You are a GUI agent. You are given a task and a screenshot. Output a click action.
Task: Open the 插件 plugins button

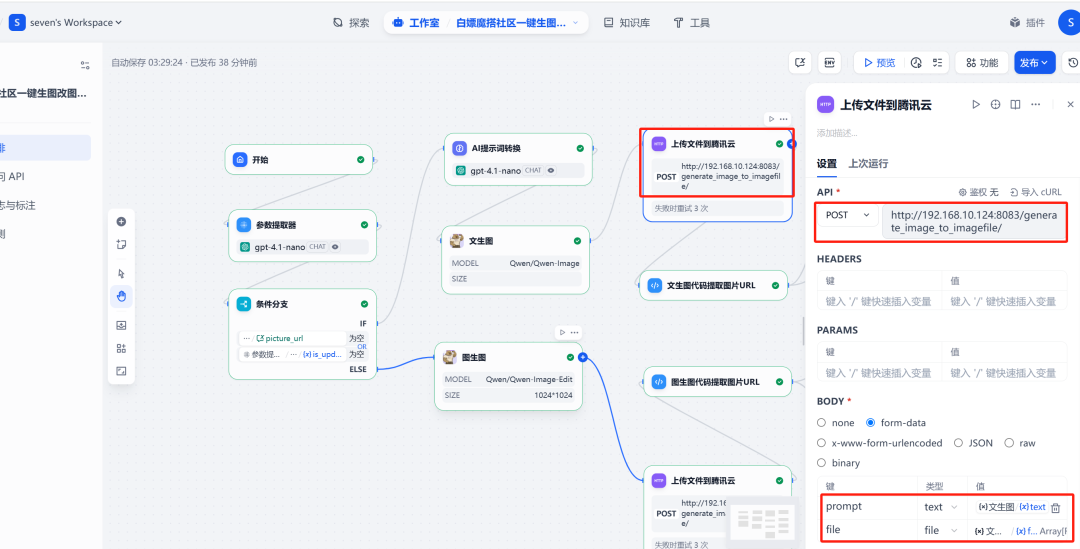1027,23
